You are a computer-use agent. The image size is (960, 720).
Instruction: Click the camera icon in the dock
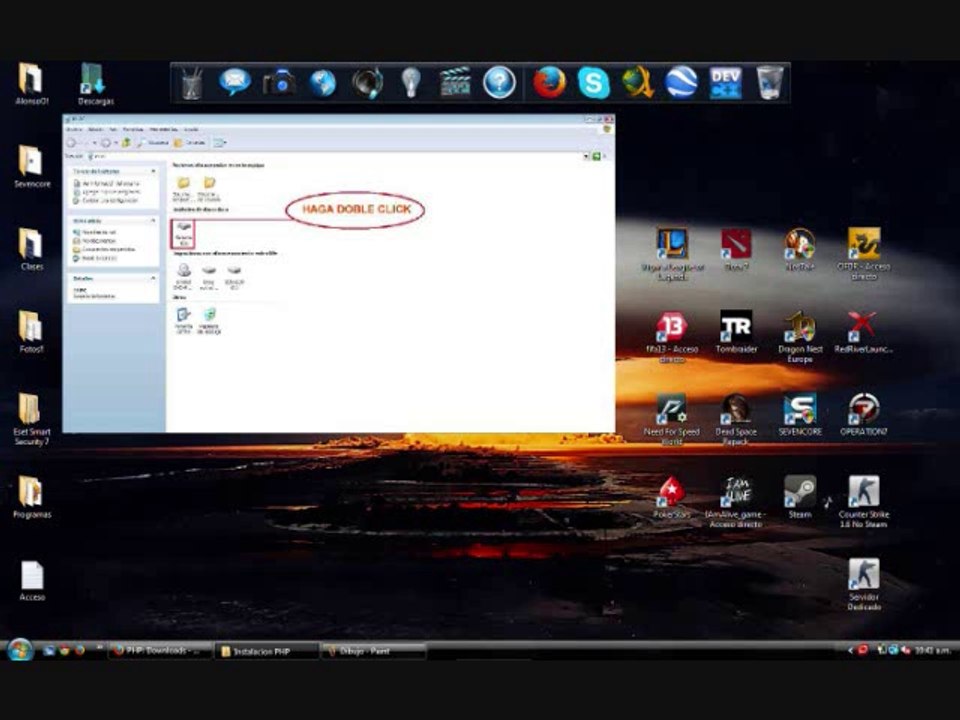click(279, 83)
